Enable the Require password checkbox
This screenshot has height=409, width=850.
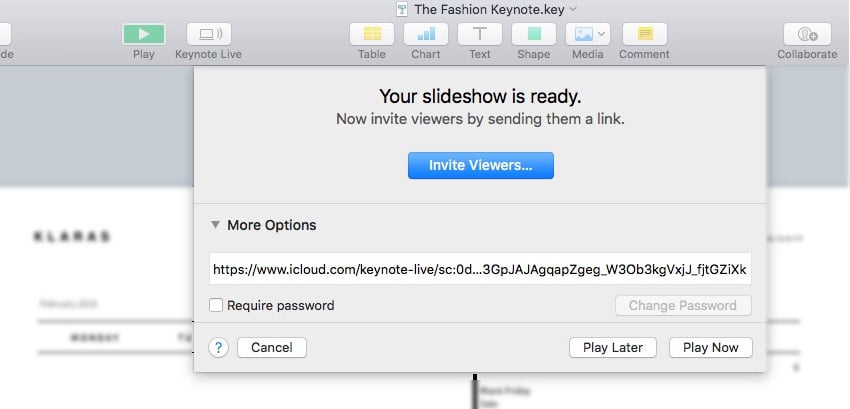pyautogui.click(x=216, y=306)
